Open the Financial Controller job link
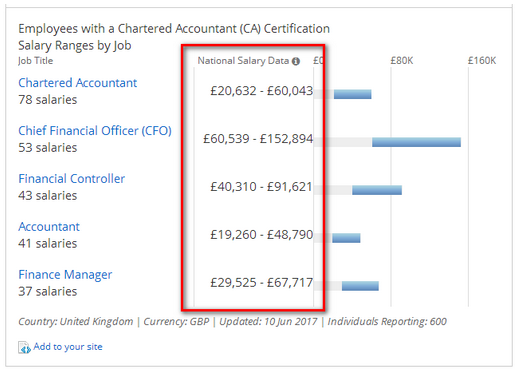The width and height of the screenshot is (517, 373). pyautogui.click(x=71, y=179)
